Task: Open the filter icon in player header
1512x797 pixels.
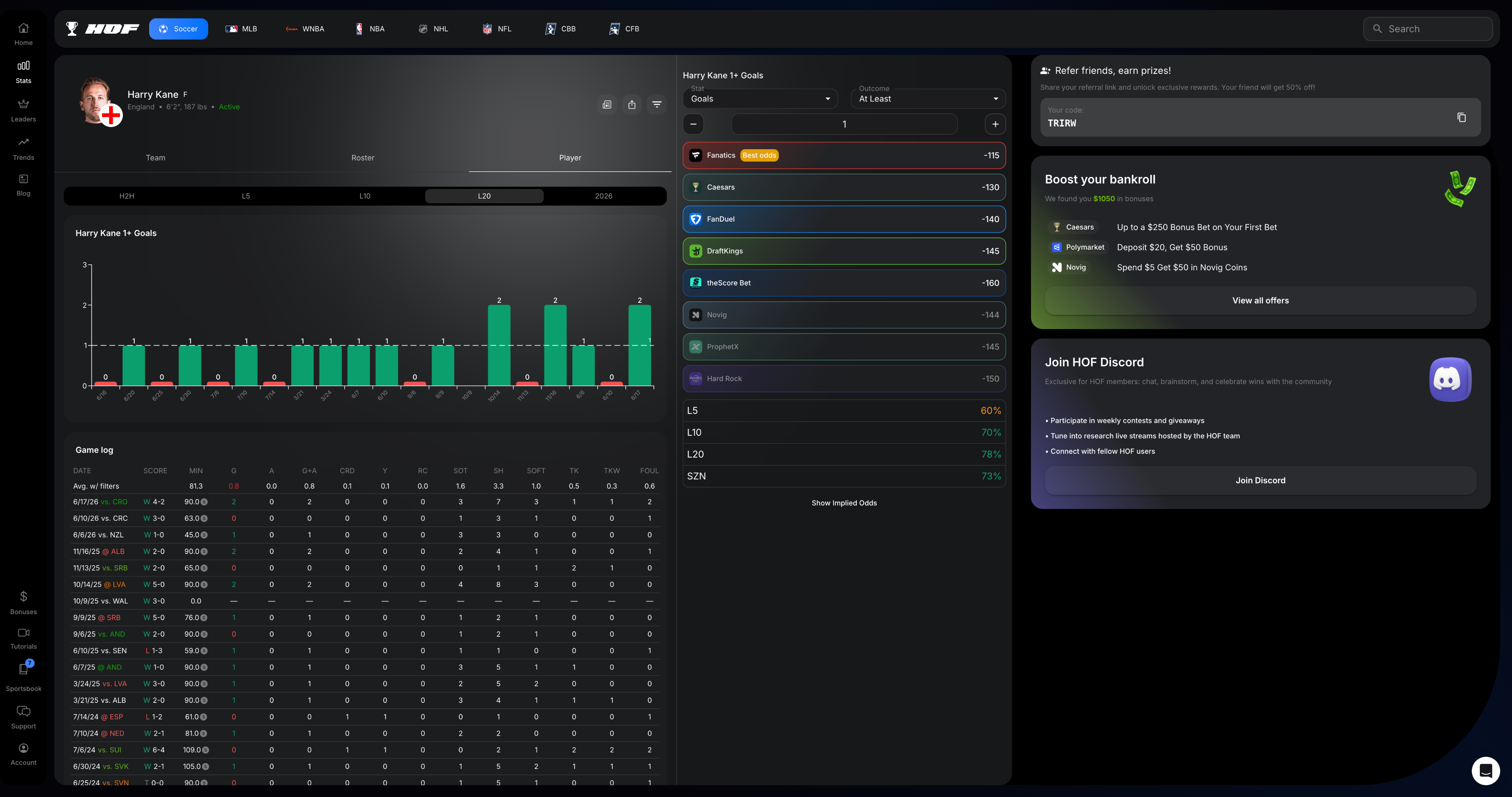Action: [x=657, y=105]
